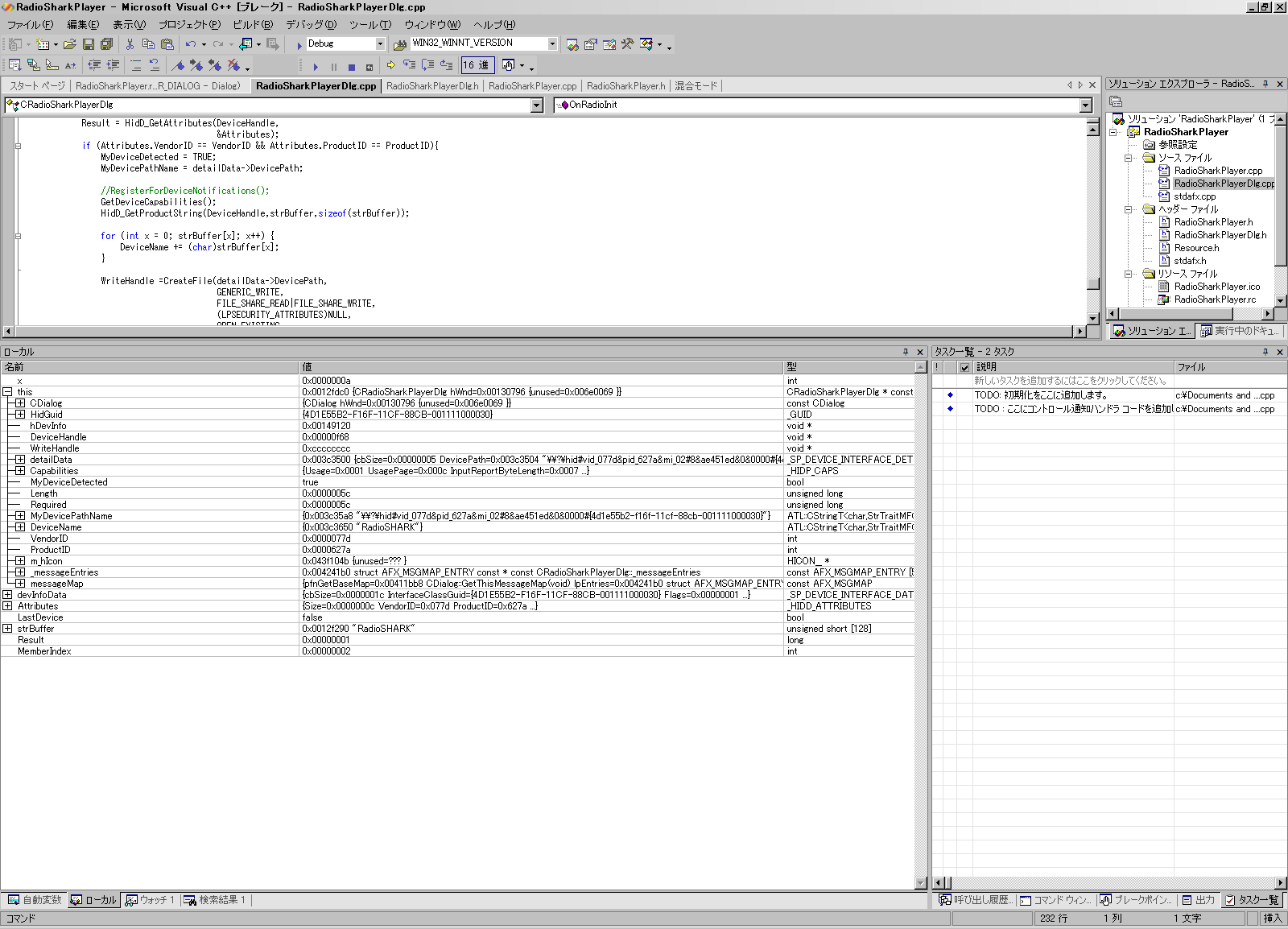Click the Continue debug play icon
The image size is (1288, 929).
click(316, 67)
